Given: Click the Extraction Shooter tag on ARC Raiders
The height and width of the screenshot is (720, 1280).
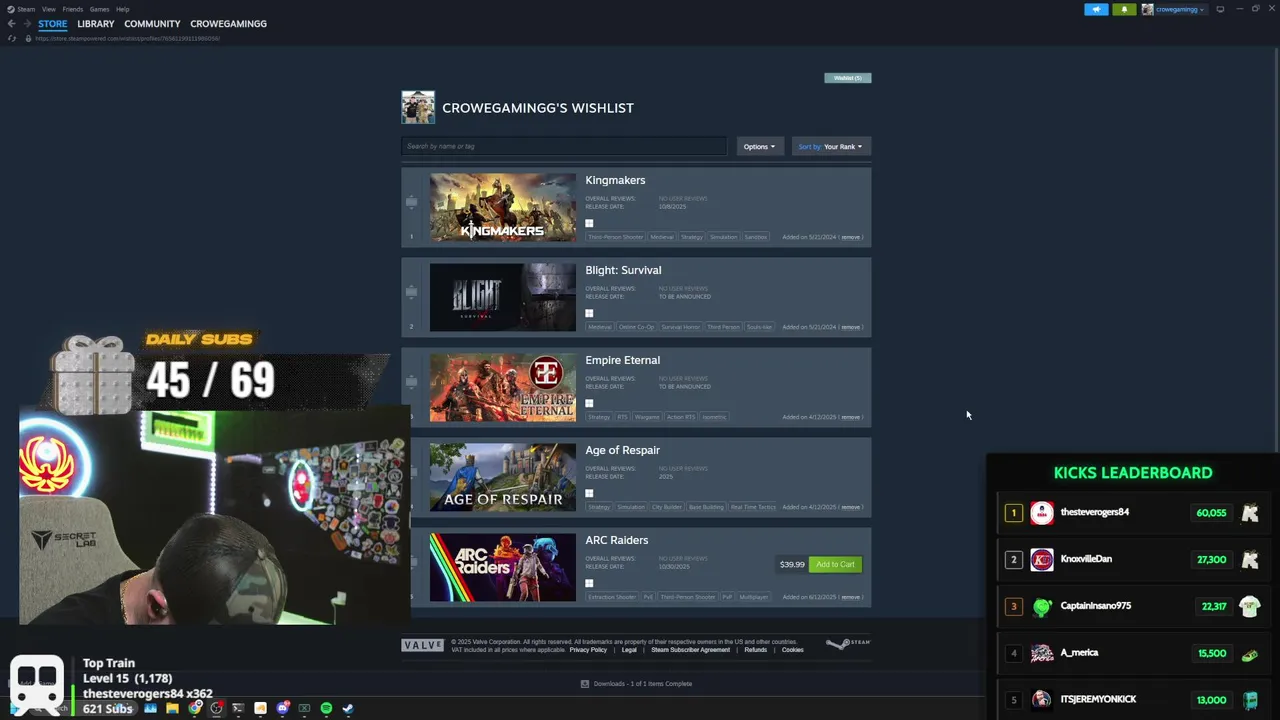Looking at the screenshot, I should [x=612, y=597].
